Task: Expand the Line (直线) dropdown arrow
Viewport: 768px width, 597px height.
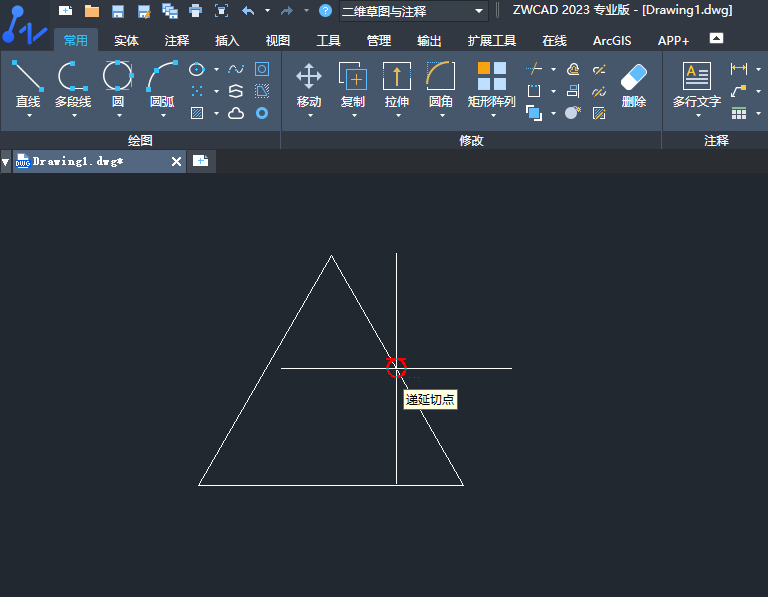Action: click(x=29, y=116)
